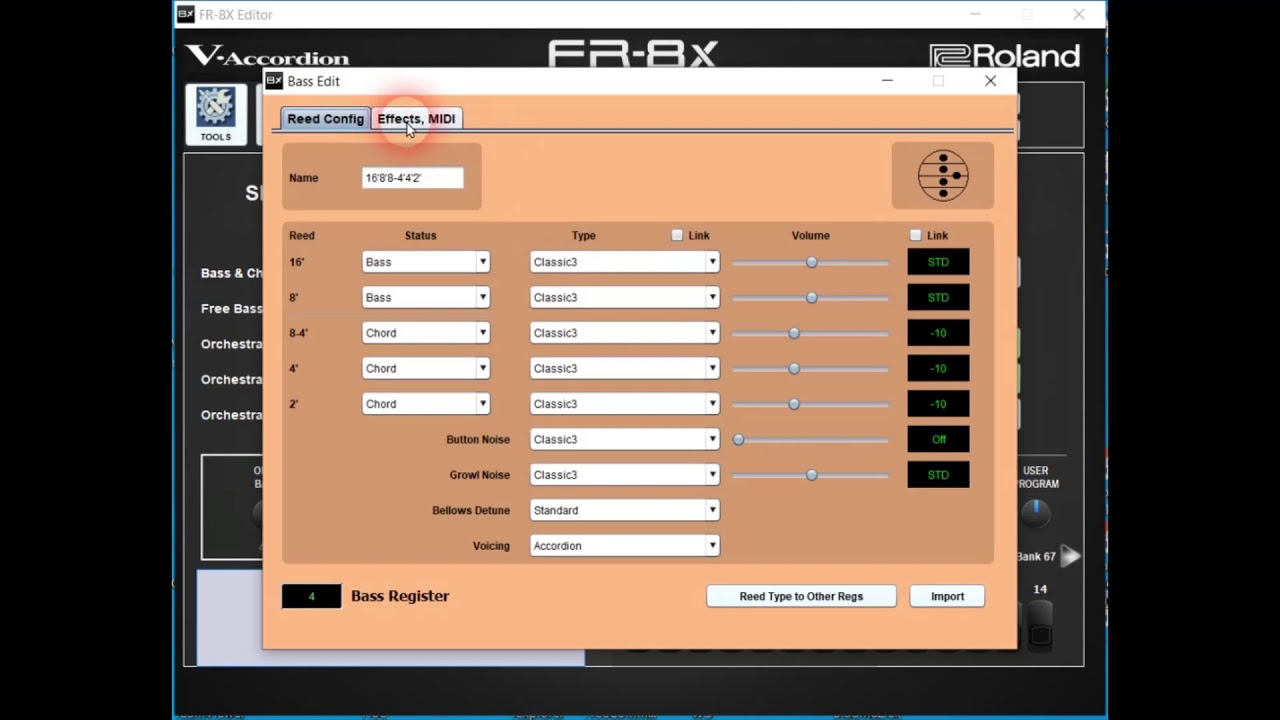The width and height of the screenshot is (1280, 720).
Task: Close the FR-8X Editor main window
Action: pyautogui.click(x=1079, y=14)
